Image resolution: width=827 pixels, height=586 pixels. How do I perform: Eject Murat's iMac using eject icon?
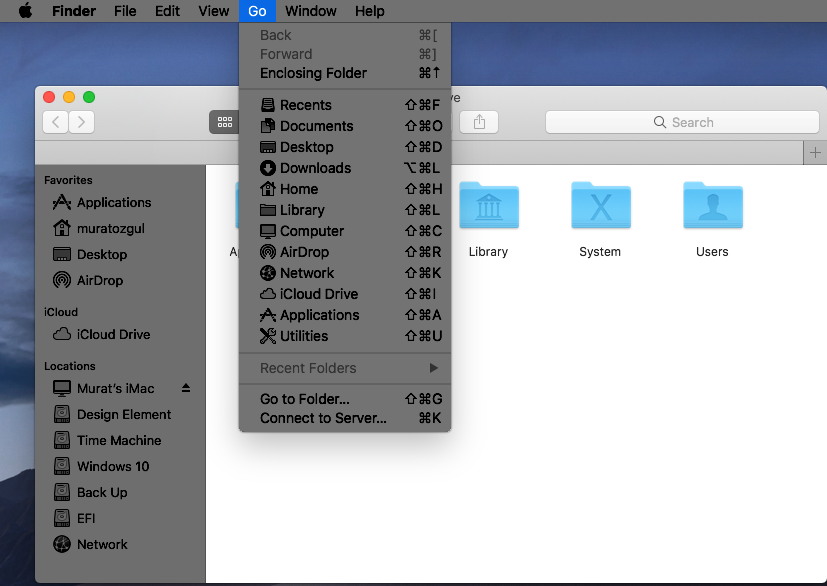(x=186, y=388)
